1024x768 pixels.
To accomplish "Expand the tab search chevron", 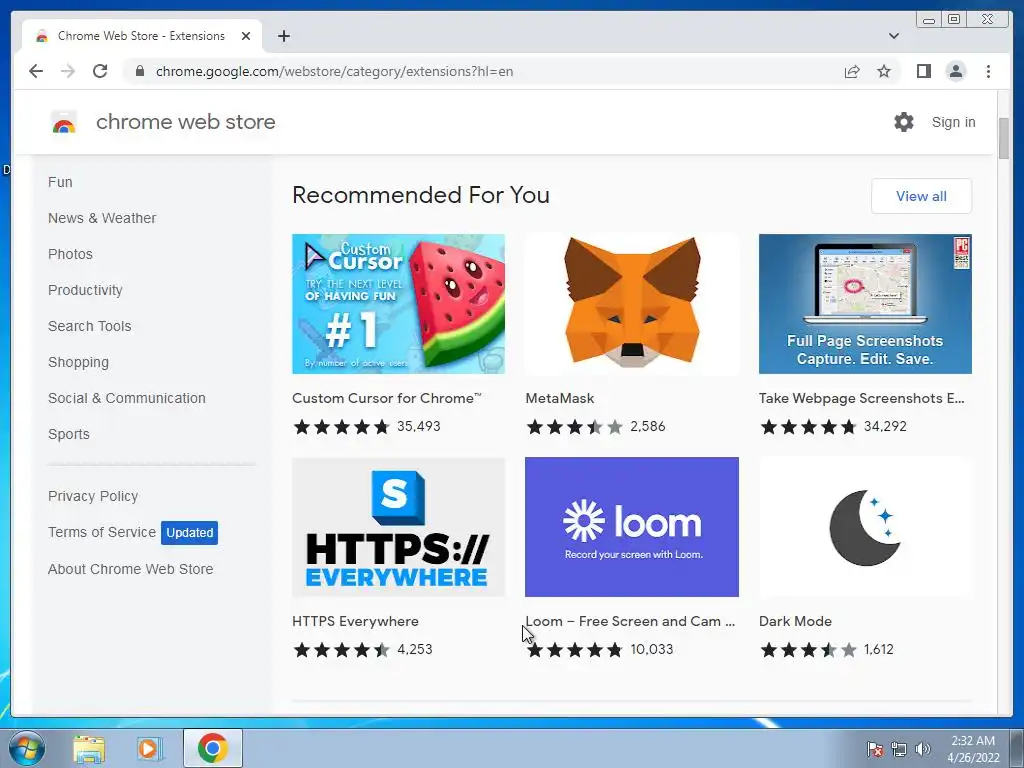I will tap(893, 36).
